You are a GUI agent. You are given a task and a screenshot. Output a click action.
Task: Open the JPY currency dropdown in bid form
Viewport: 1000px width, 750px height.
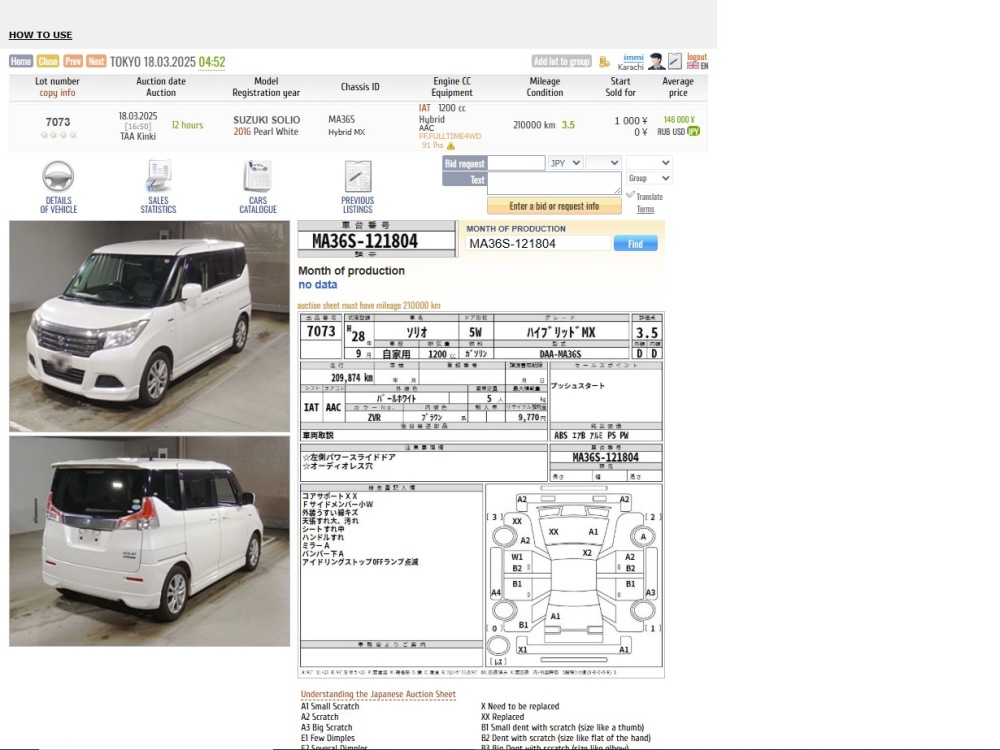point(565,163)
